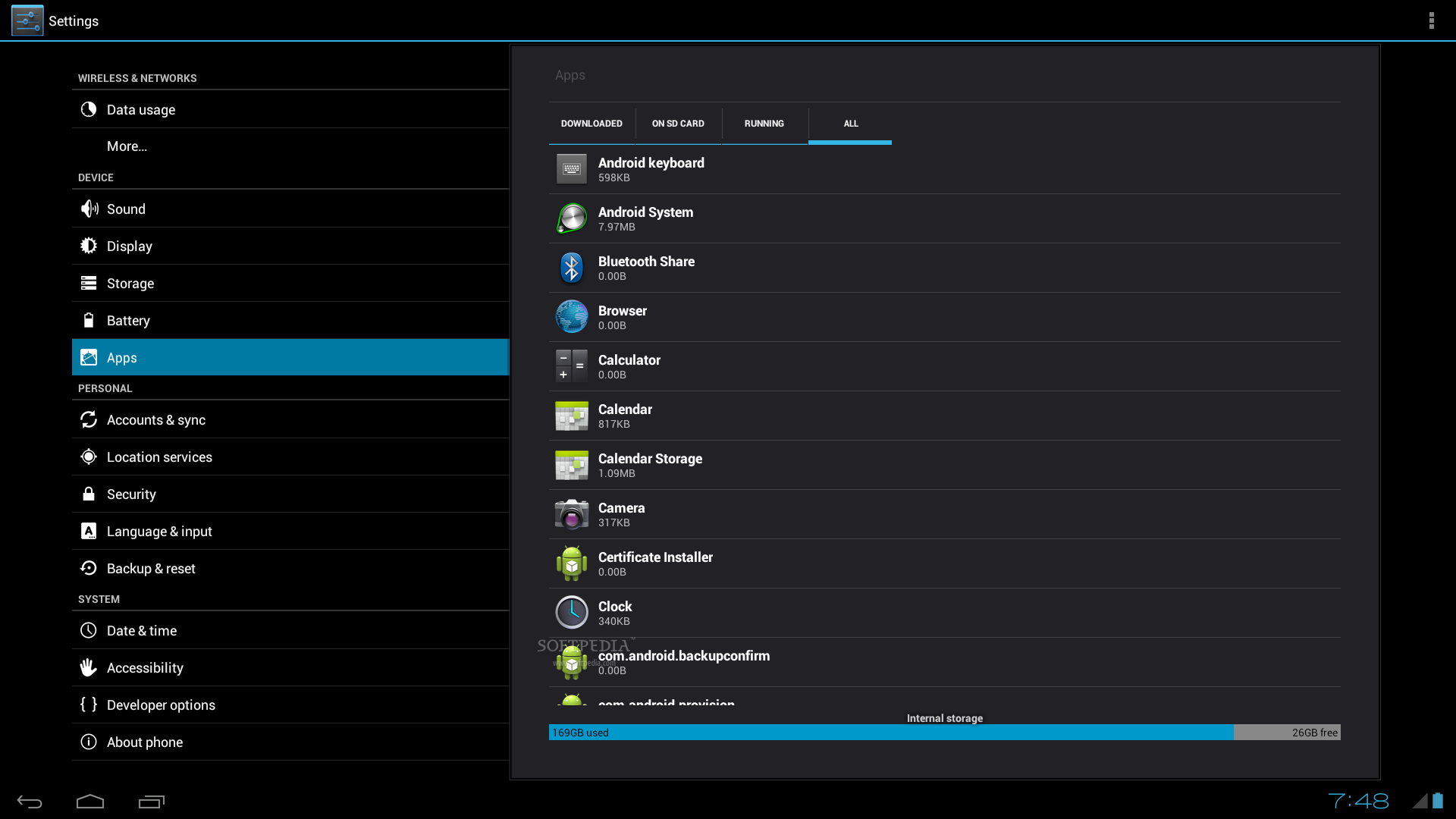Open Security settings

[290, 494]
